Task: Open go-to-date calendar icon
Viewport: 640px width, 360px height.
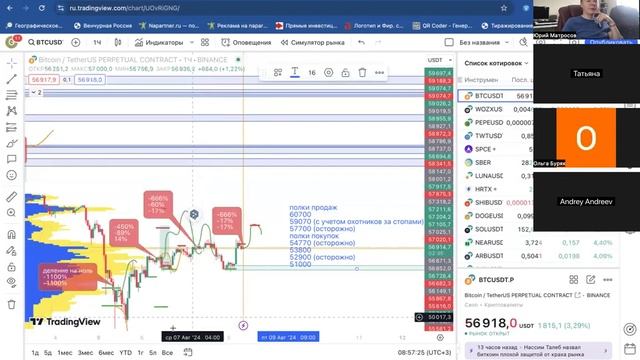Action: (188, 352)
